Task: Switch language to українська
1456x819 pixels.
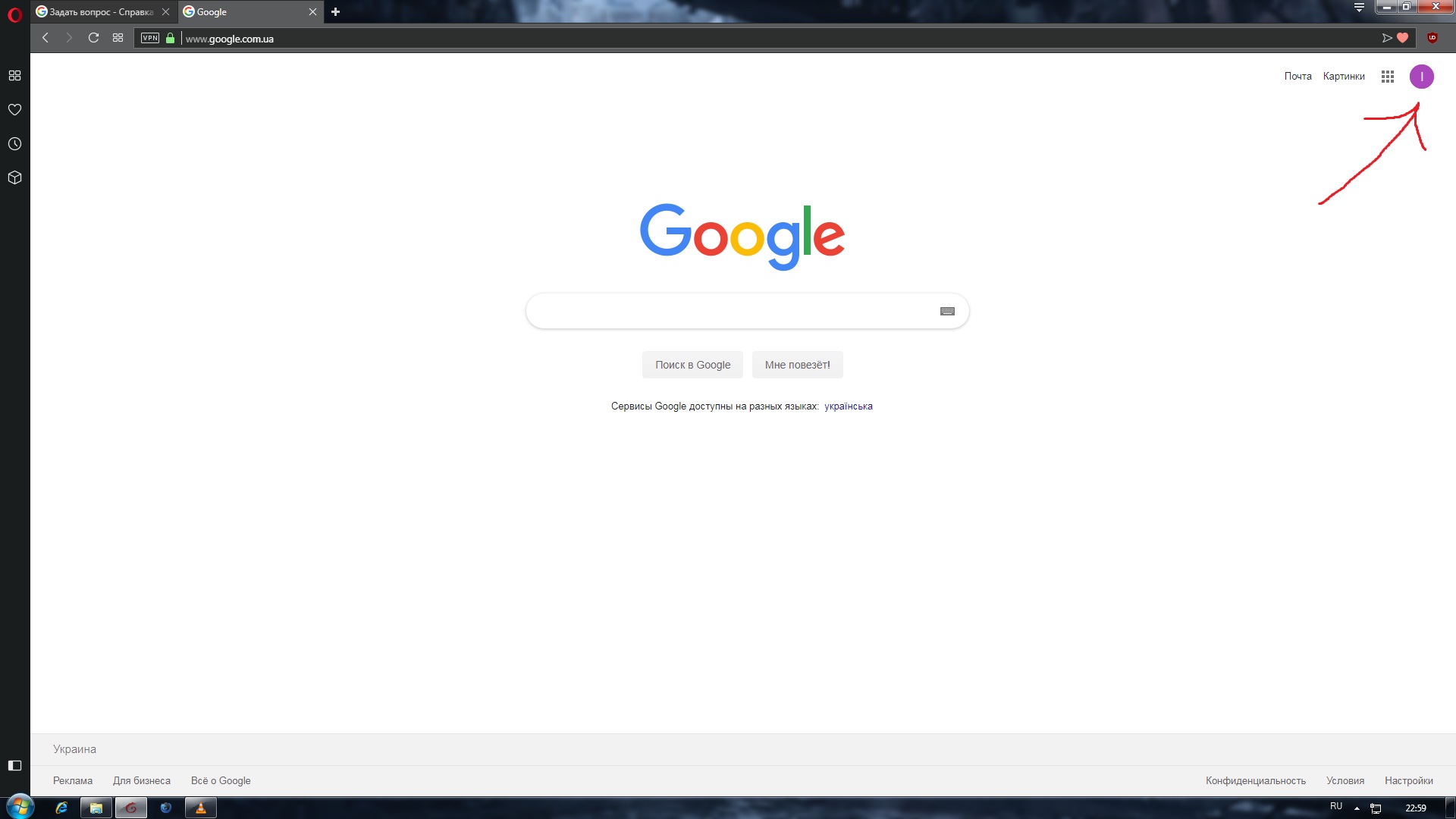Action: click(848, 406)
